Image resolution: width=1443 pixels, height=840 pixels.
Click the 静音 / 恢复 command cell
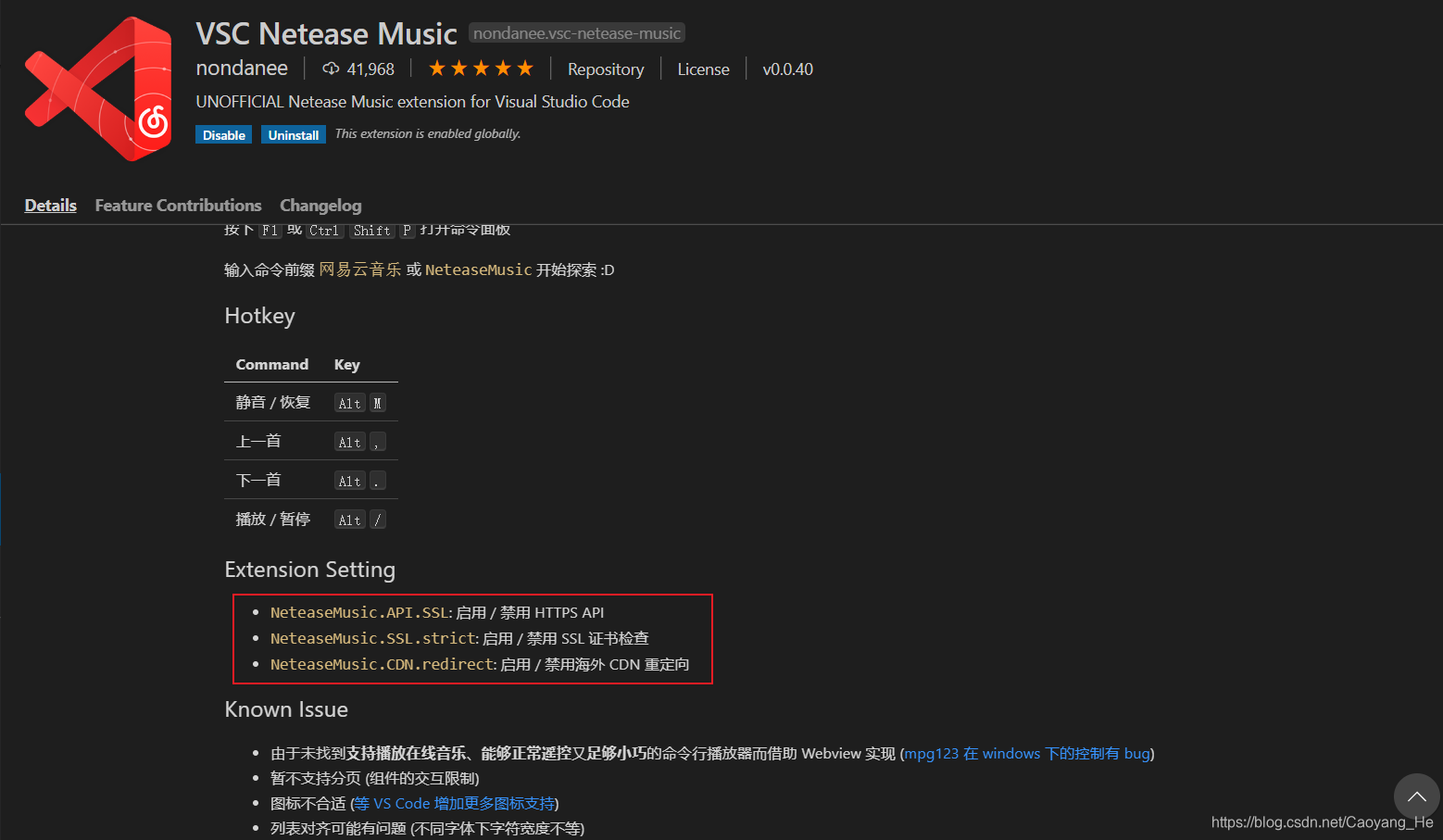[x=273, y=402]
